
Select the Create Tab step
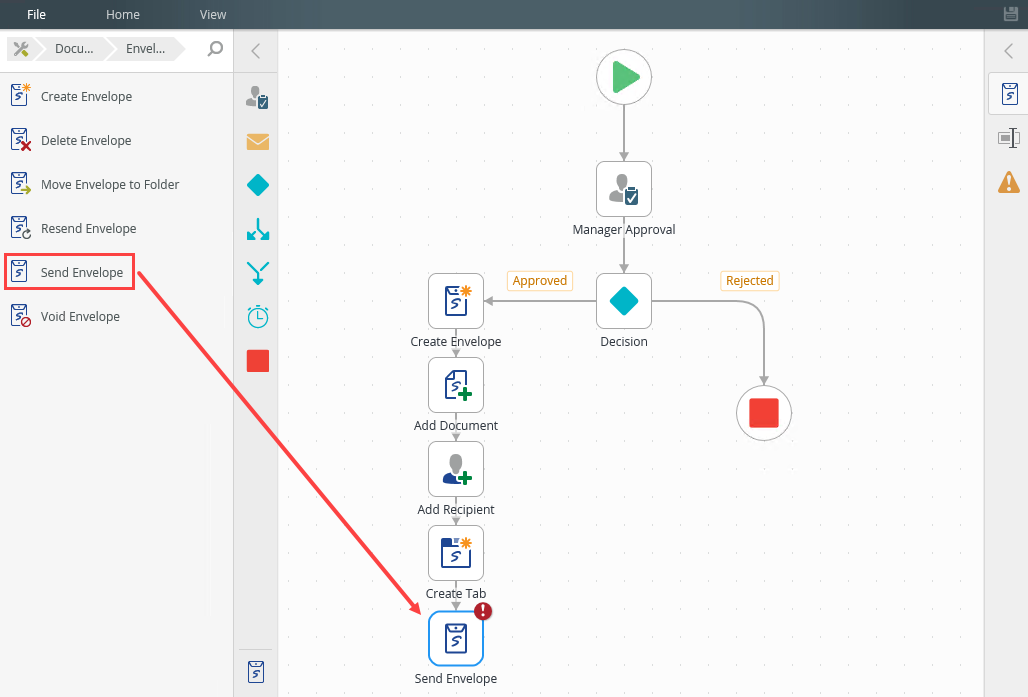456,553
